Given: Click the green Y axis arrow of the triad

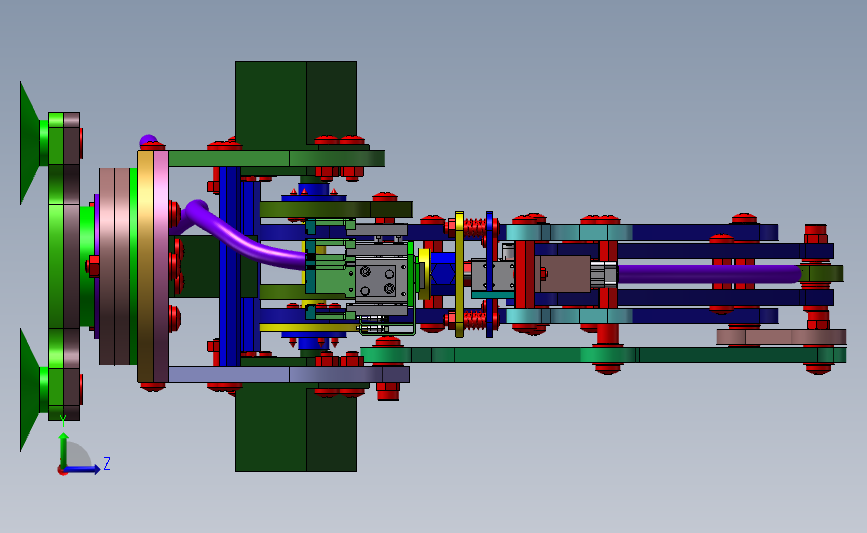Looking at the screenshot, I should coord(64,450).
